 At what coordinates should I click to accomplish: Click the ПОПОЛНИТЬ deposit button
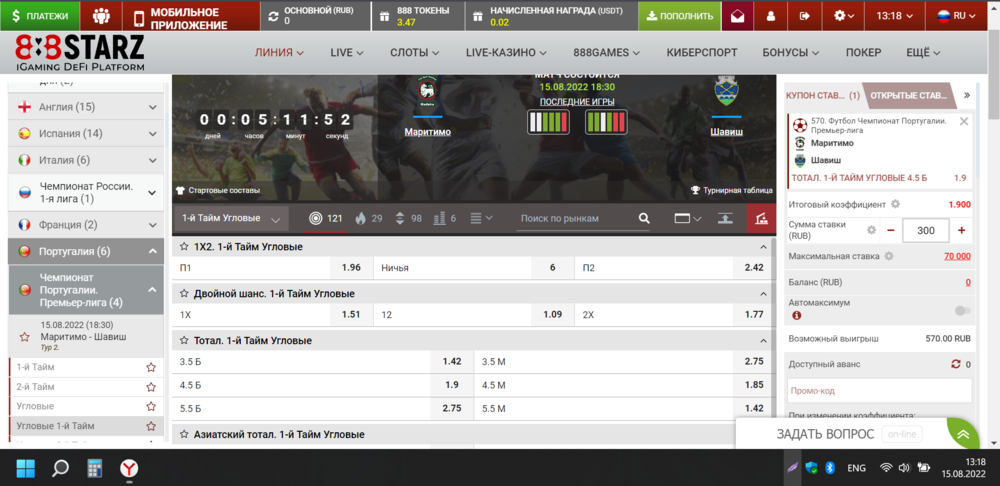(679, 16)
